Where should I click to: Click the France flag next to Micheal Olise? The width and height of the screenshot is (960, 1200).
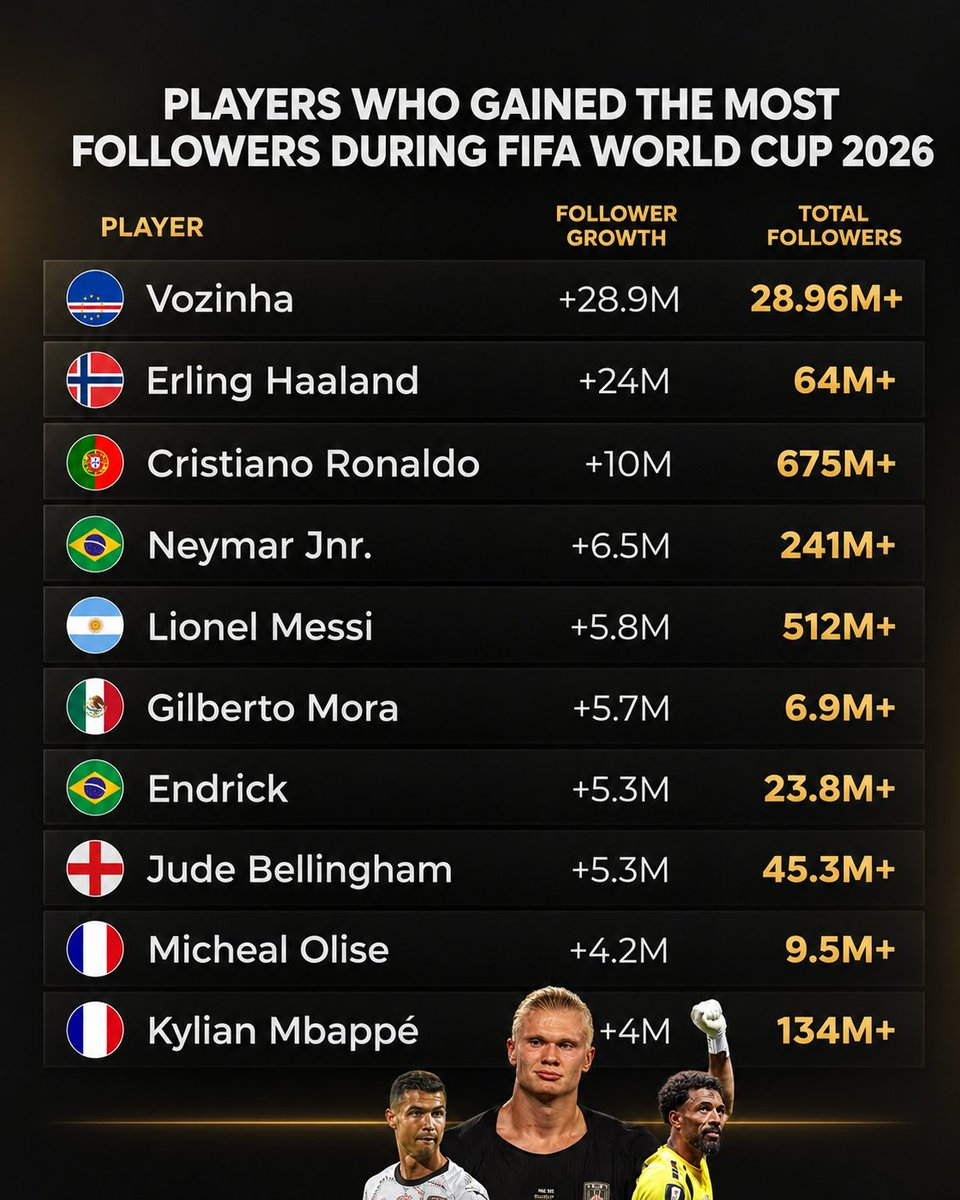point(95,949)
